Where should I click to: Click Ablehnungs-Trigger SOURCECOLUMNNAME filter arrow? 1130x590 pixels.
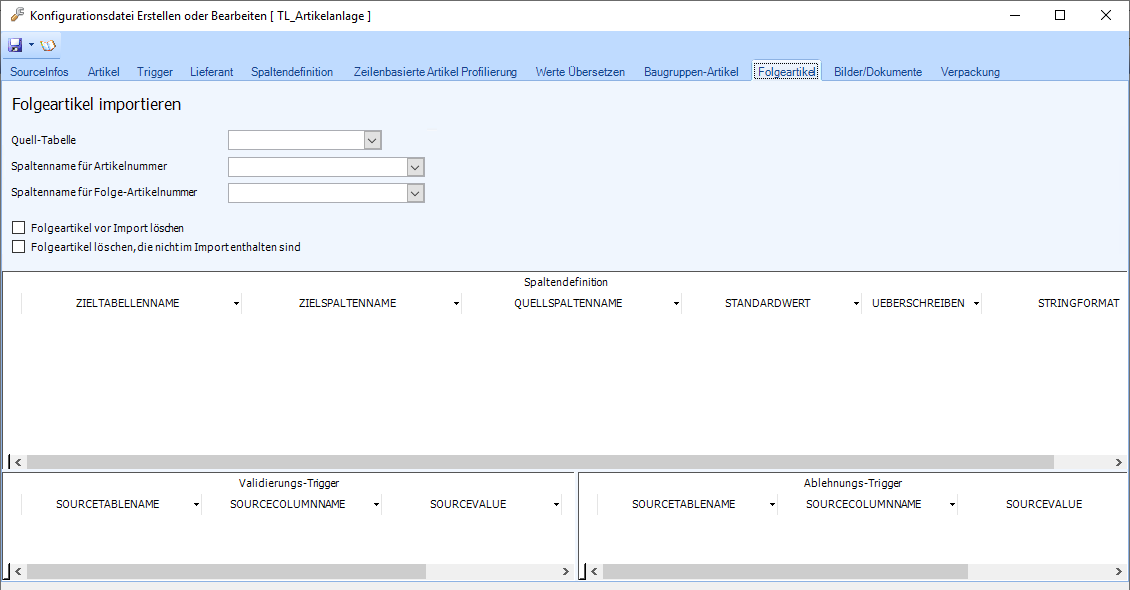click(952, 505)
